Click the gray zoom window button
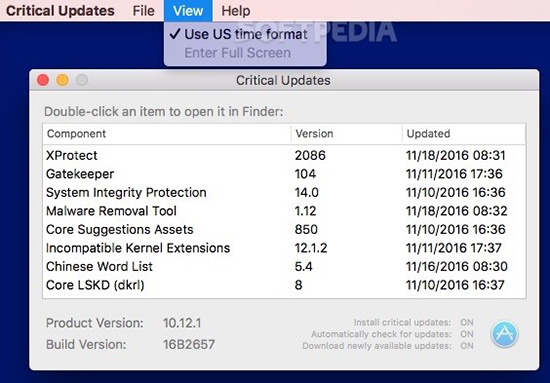The width and height of the screenshot is (550, 383). pyautogui.click(x=82, y=80)
